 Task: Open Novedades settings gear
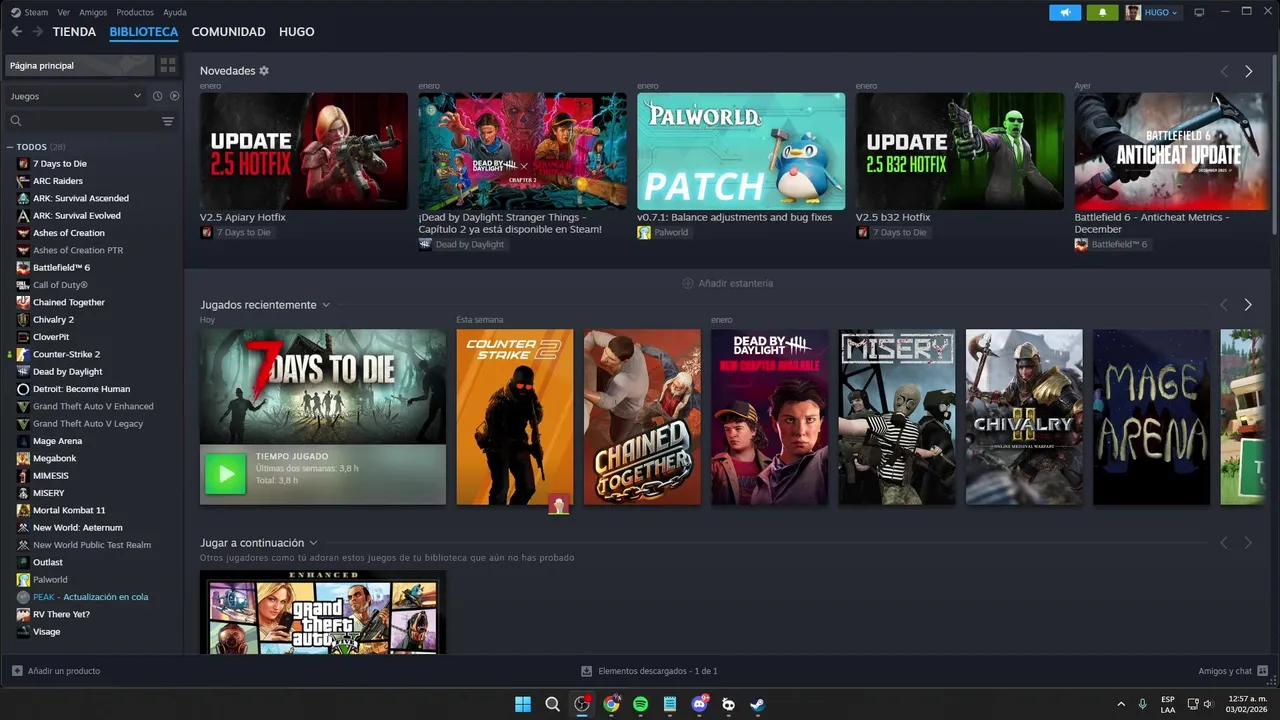click(264, 71)
